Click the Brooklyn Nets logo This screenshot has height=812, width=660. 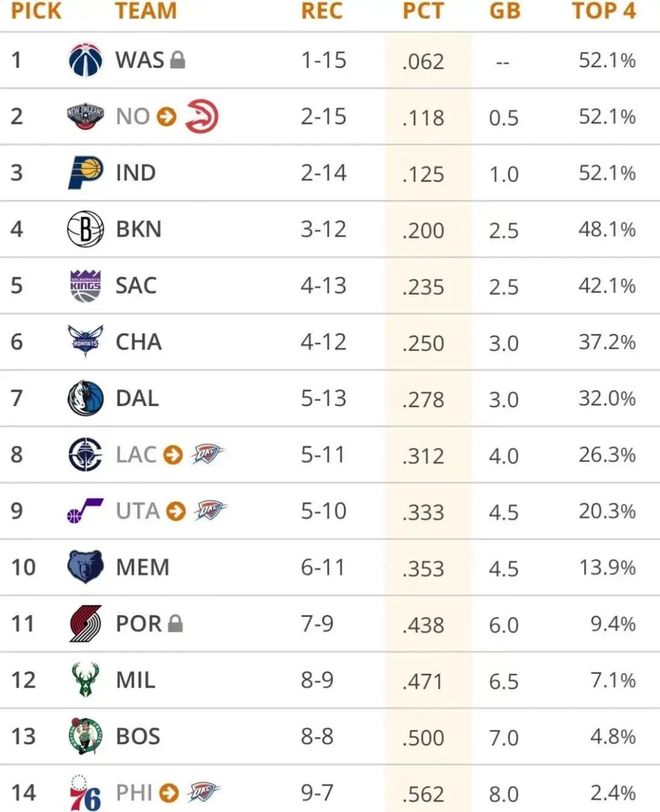click(85, 229)
